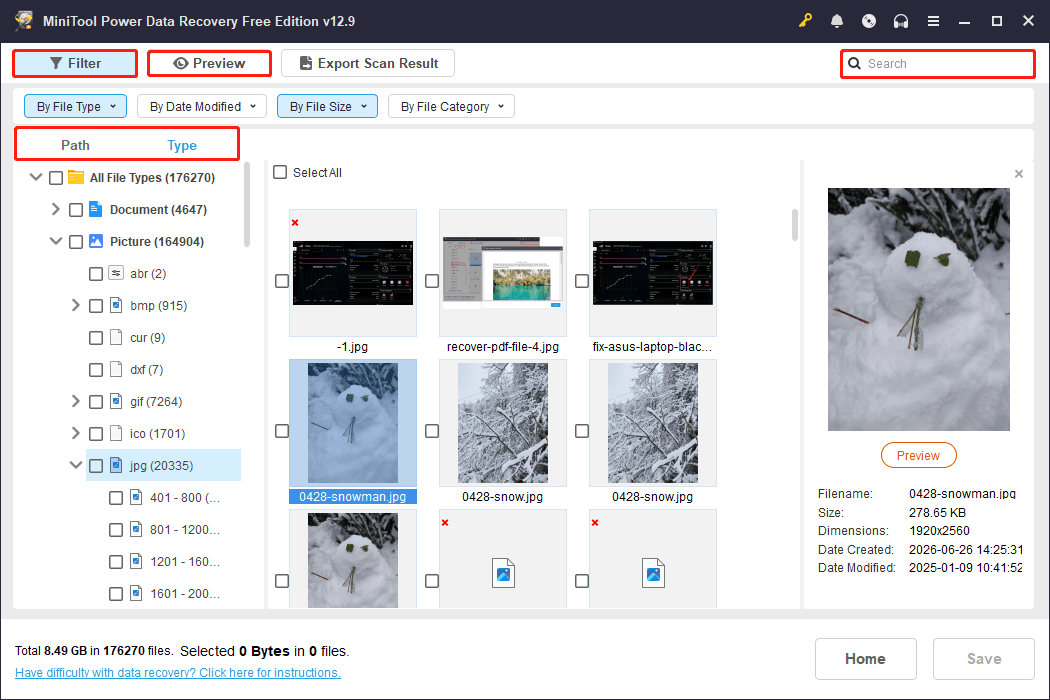The image size is (1050, 700).
Task: Open the data recovery instructions link
Action: pyautogui.click(x=177, y=673)
